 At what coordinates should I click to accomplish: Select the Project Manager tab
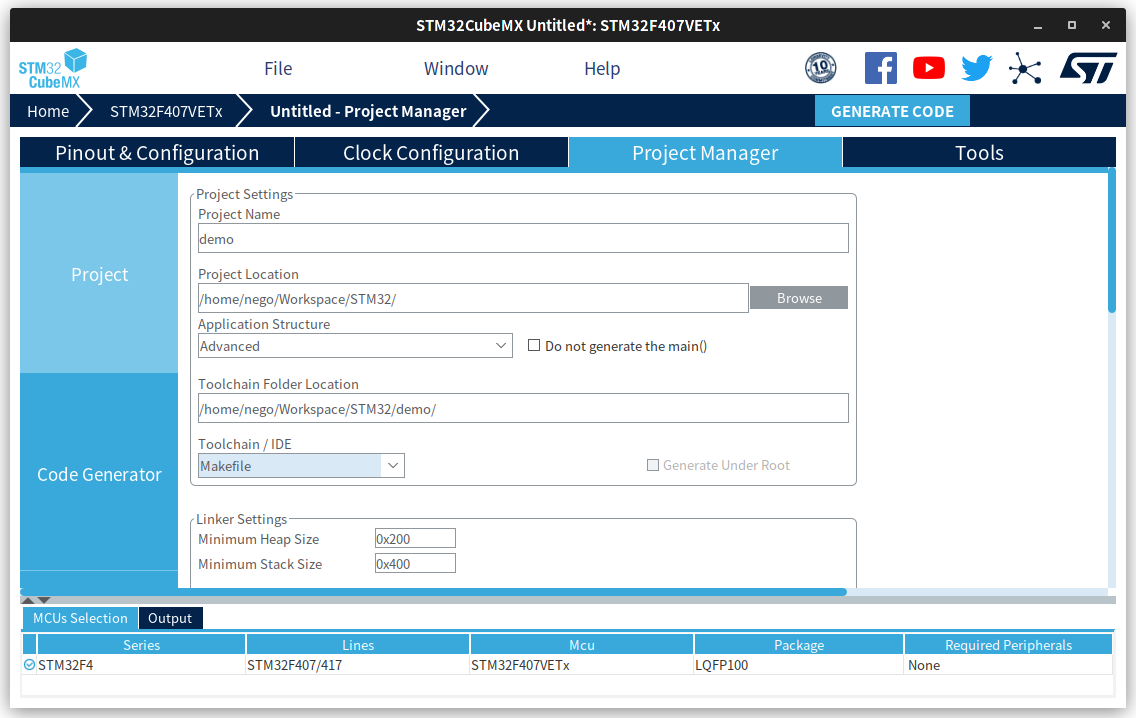coord(705,153)
